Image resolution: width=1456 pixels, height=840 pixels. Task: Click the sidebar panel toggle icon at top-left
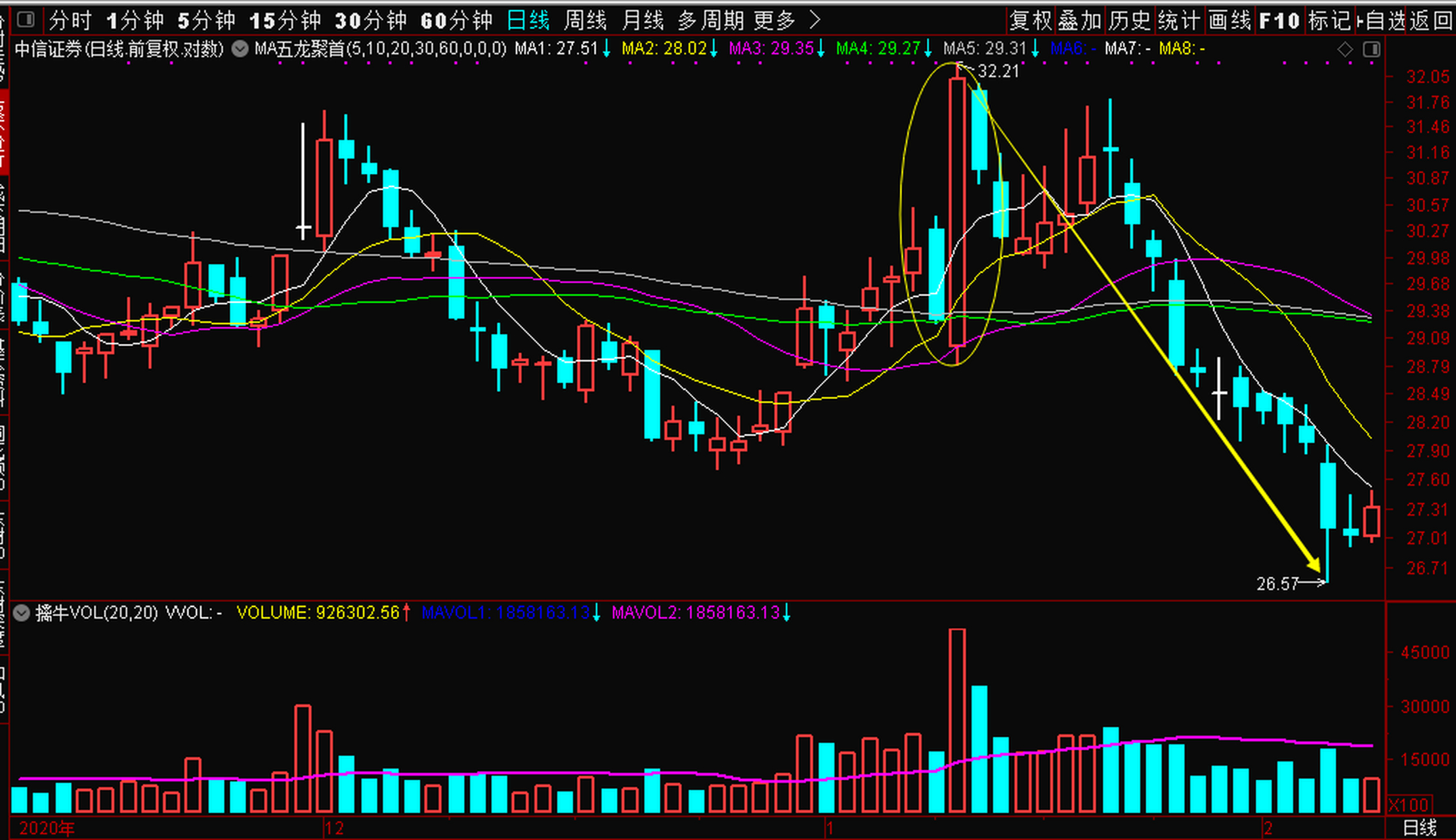pos(26,20)
